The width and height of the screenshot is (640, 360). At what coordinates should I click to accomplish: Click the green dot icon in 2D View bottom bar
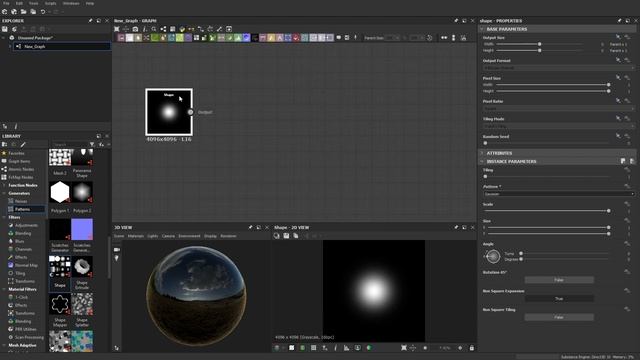coord(369,348)
